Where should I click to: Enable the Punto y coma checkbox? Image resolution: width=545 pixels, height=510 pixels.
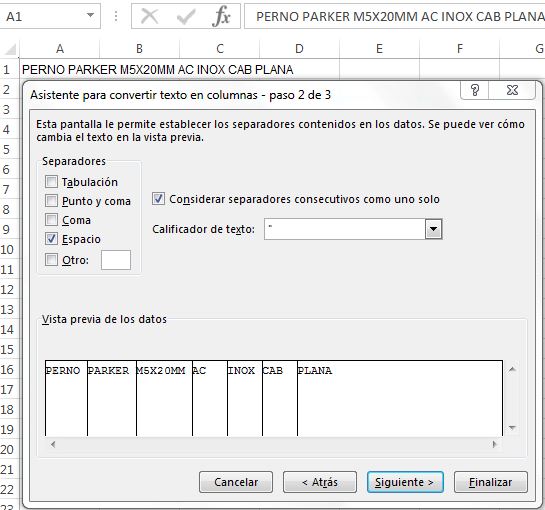click(51, 201)
